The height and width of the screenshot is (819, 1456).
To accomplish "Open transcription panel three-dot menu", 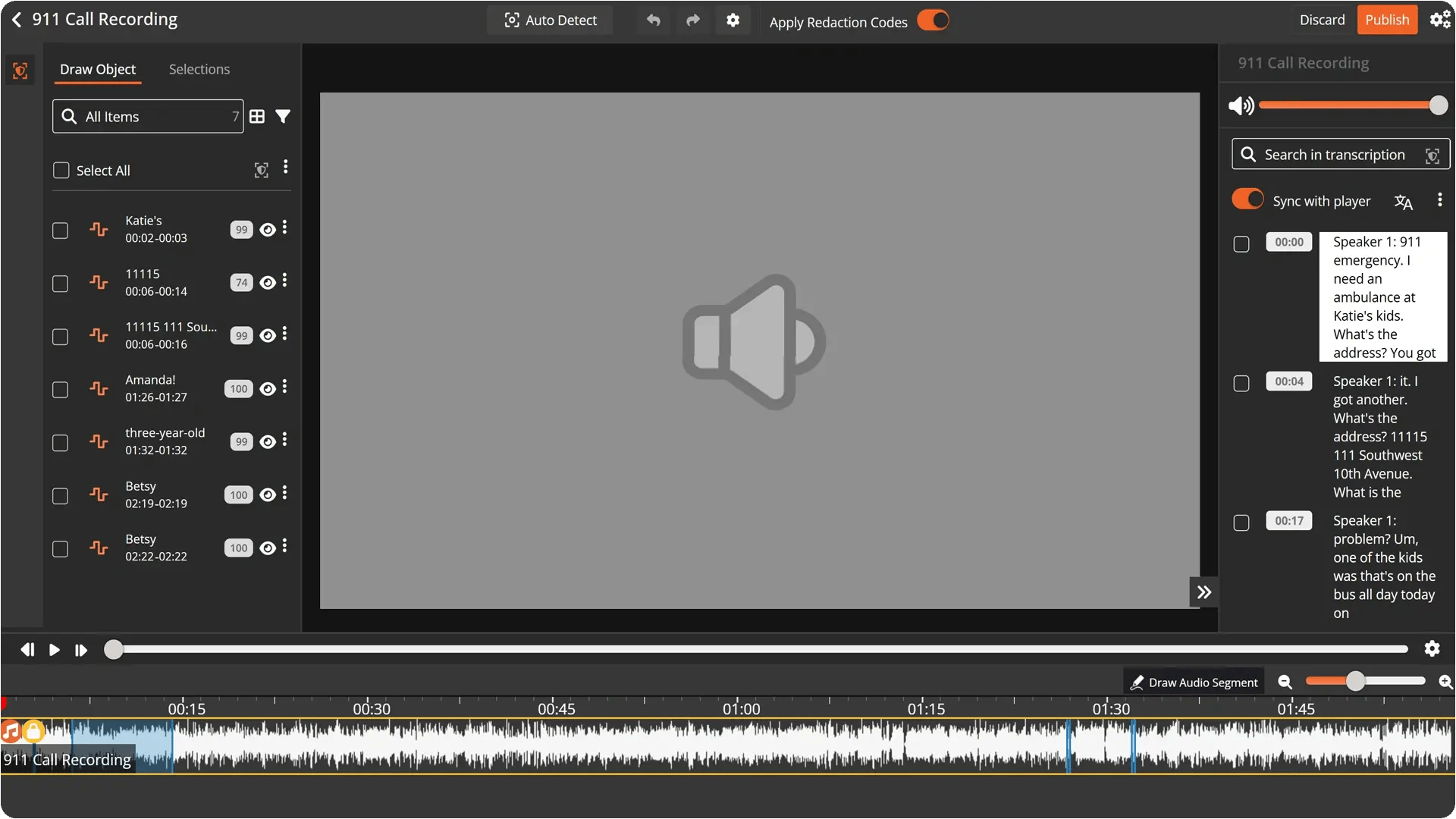I will (1439, 200).
